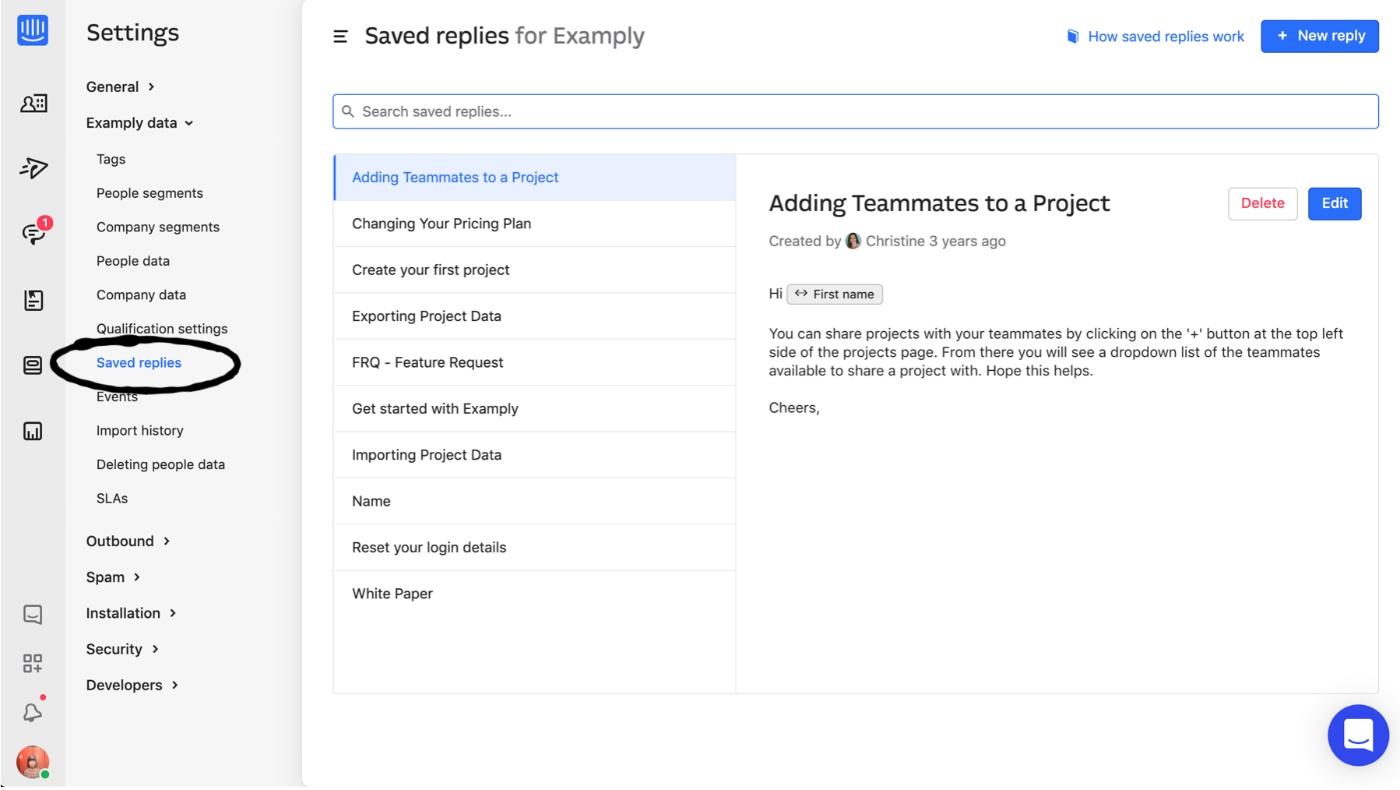Image resolution: width=1400 pixels, height=790 pixels.
Task: Open the Contacts icon in left rail
Action: [x=33, y=103]
